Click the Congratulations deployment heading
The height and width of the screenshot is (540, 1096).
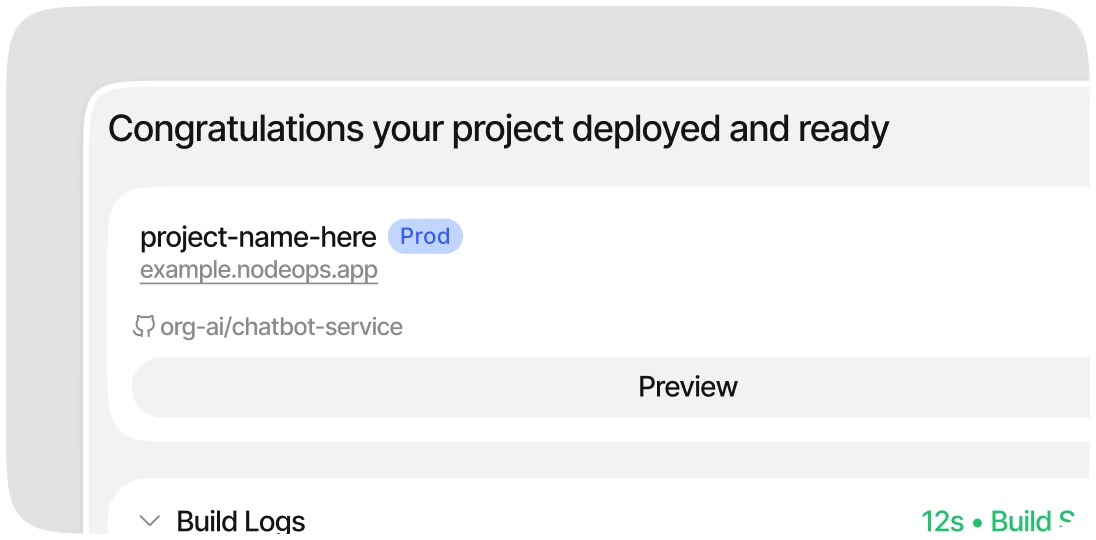pos(498,129)
